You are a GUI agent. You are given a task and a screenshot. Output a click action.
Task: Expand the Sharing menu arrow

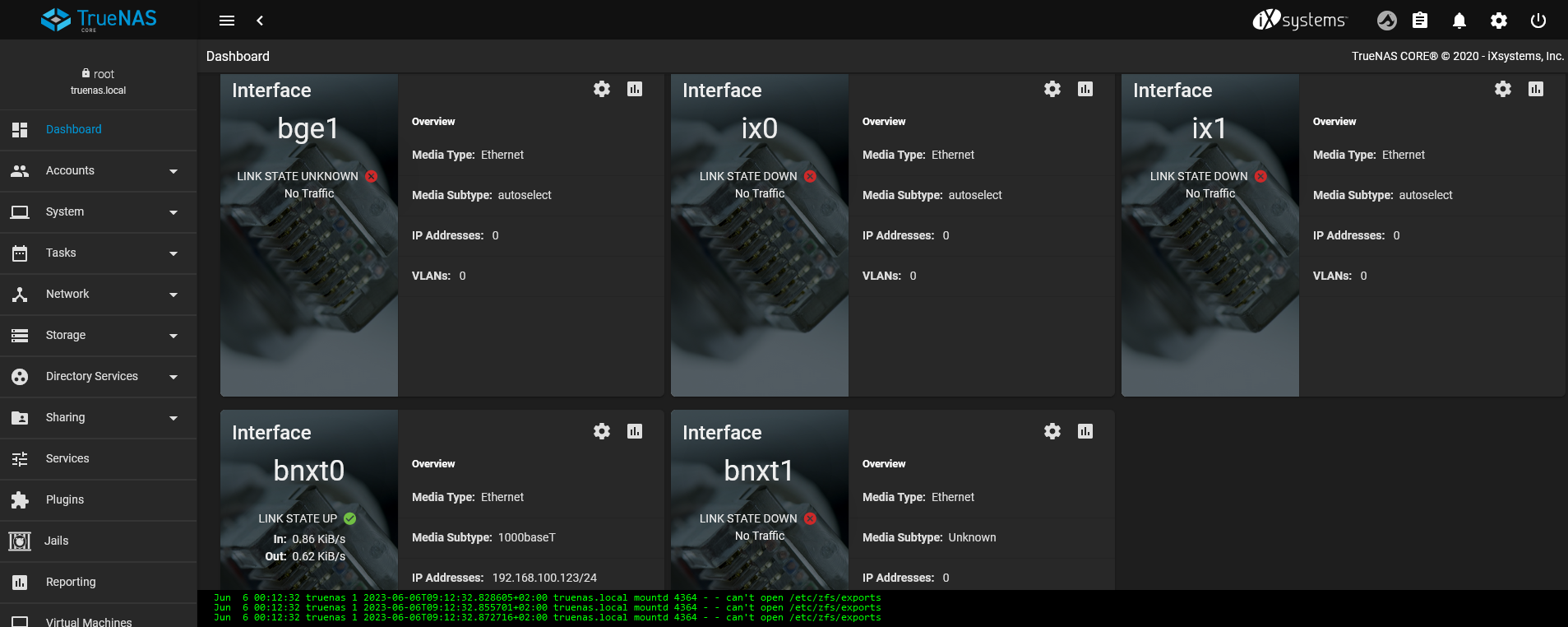173,418
